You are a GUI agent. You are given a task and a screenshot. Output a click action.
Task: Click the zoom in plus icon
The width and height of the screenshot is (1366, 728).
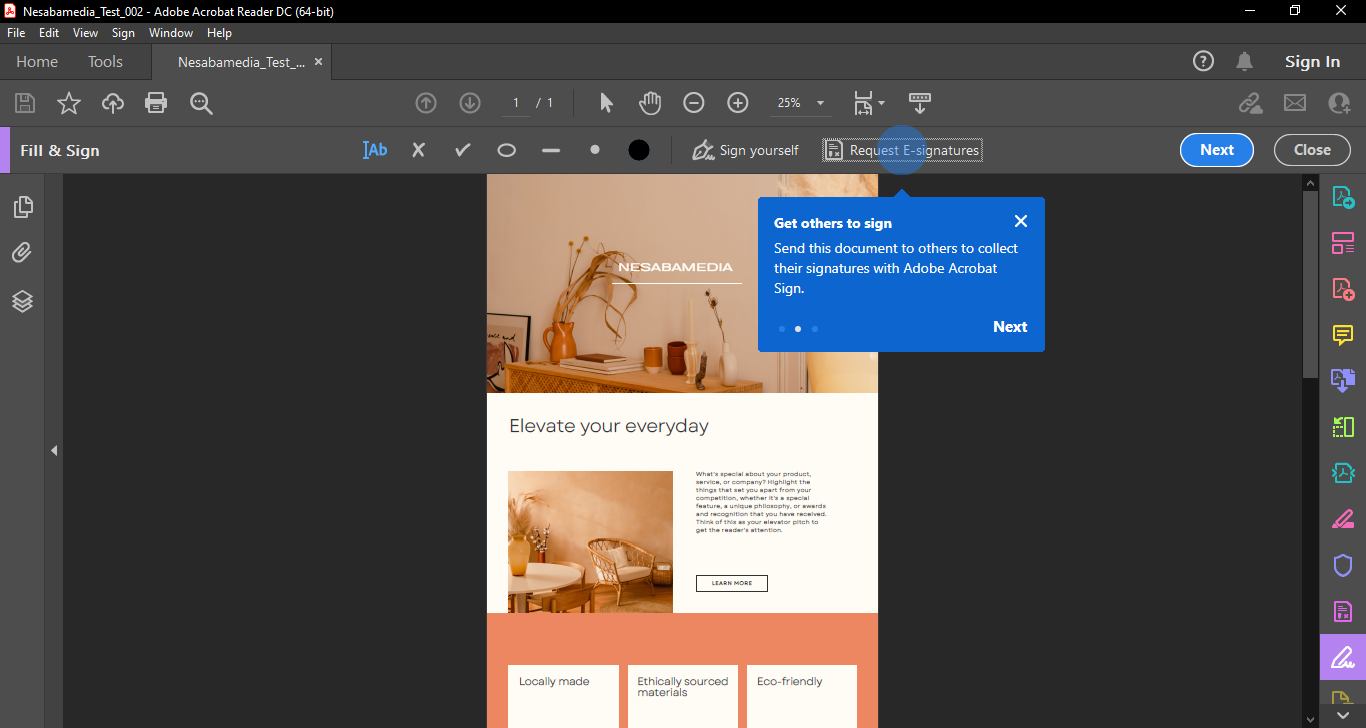[737, 103]
